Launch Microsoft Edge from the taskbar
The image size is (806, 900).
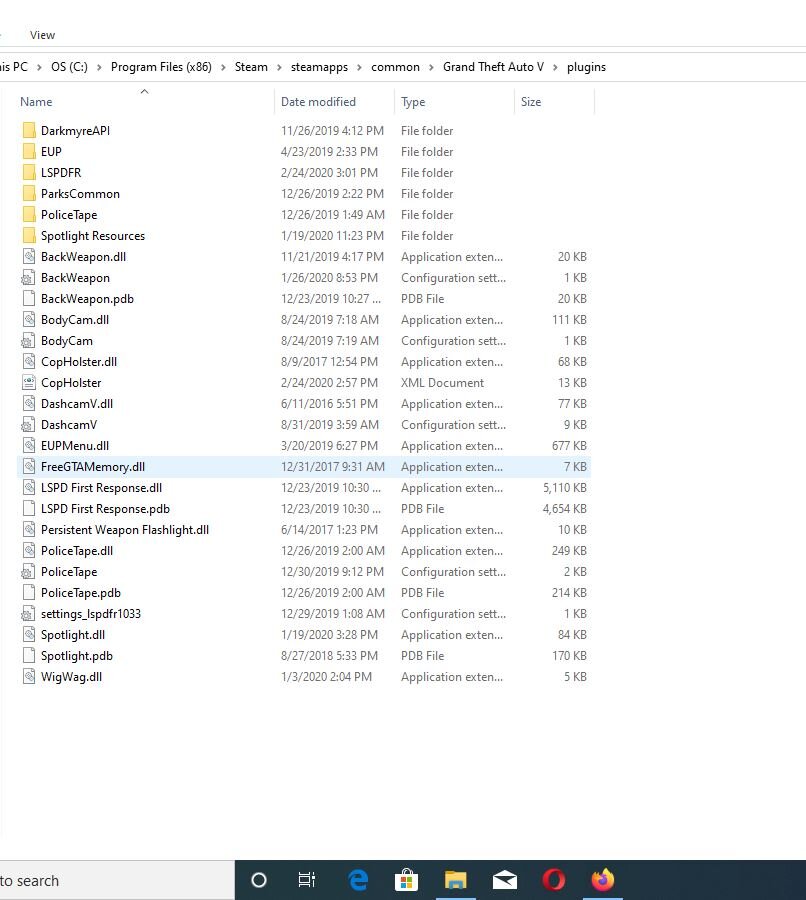coord(358,880)
